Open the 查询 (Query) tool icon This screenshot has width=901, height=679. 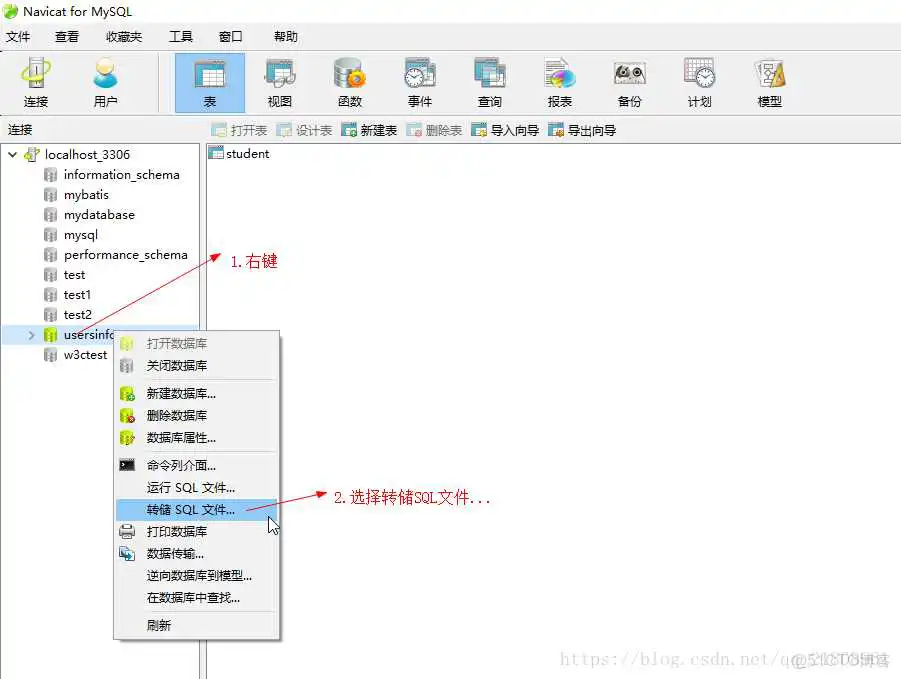click(x=489, y=80)
